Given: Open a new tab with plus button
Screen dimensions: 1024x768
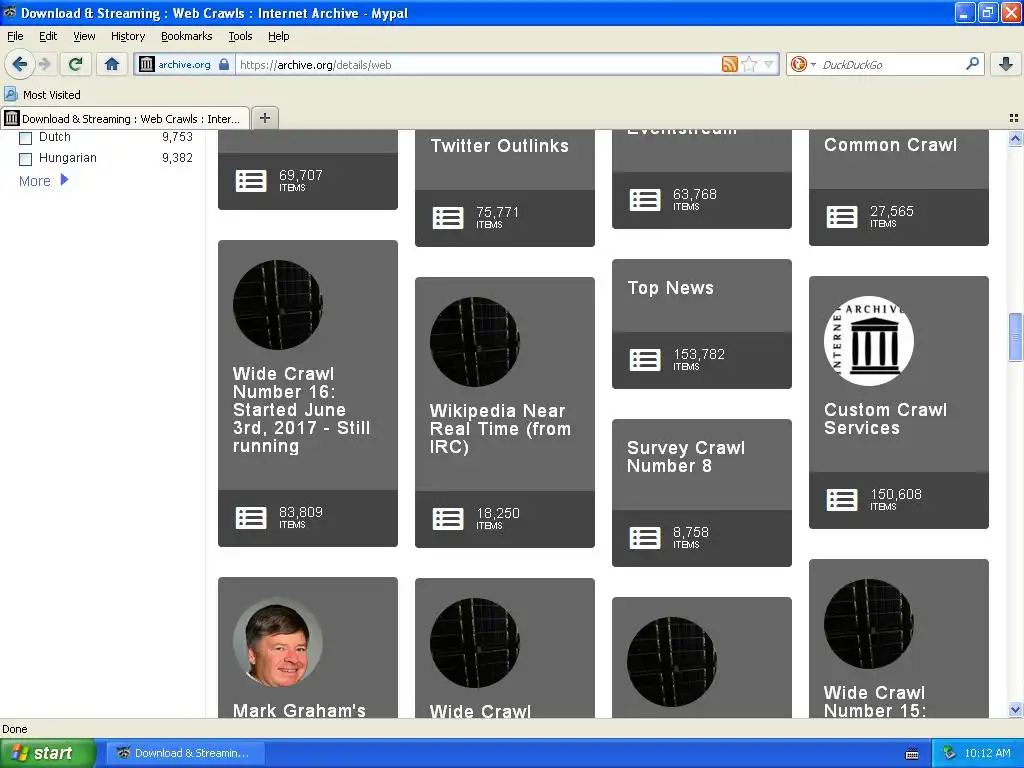Looking at the screenshot, I should click(264, 118).
